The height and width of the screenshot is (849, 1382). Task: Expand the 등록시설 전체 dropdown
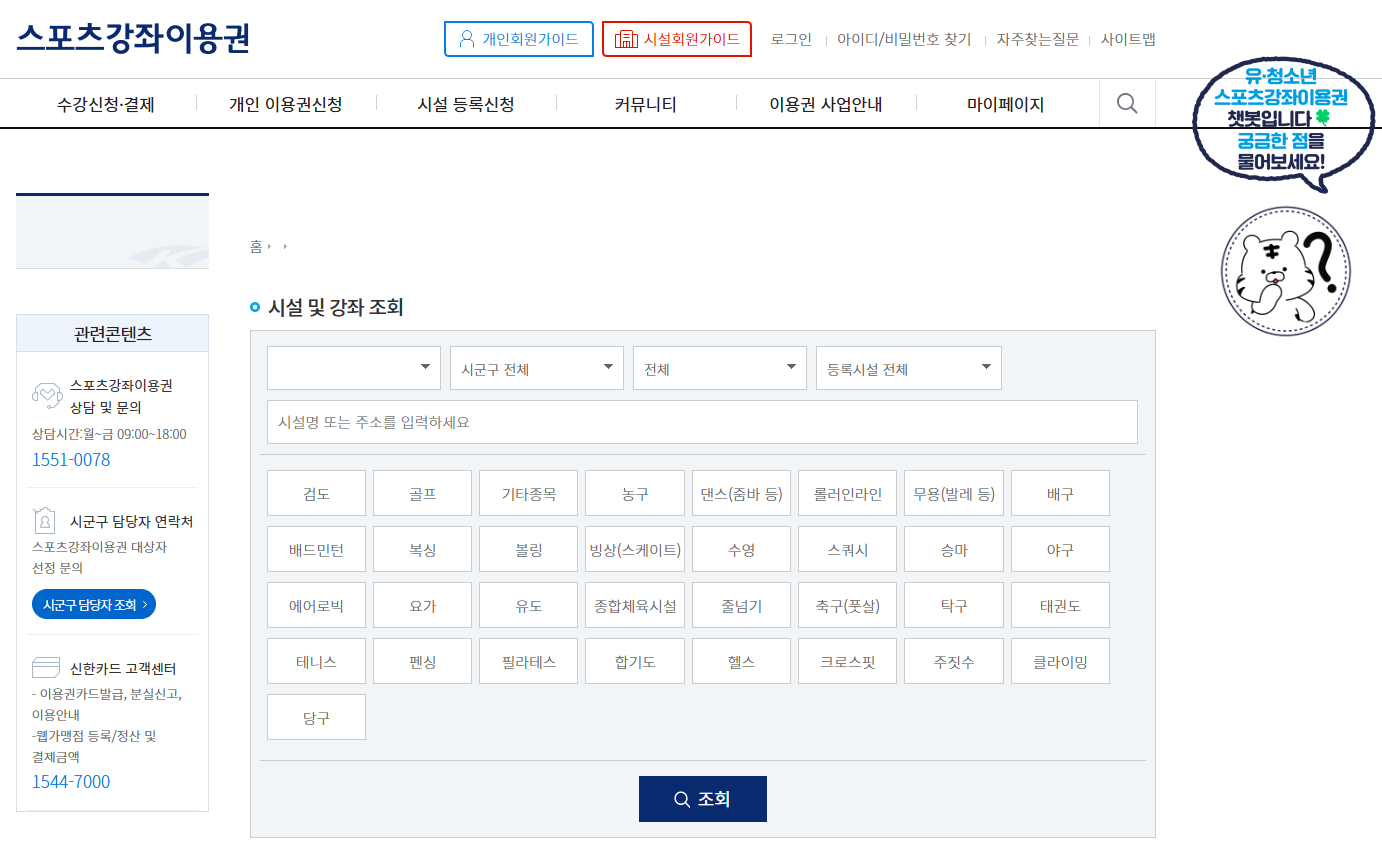pos(907,367)
